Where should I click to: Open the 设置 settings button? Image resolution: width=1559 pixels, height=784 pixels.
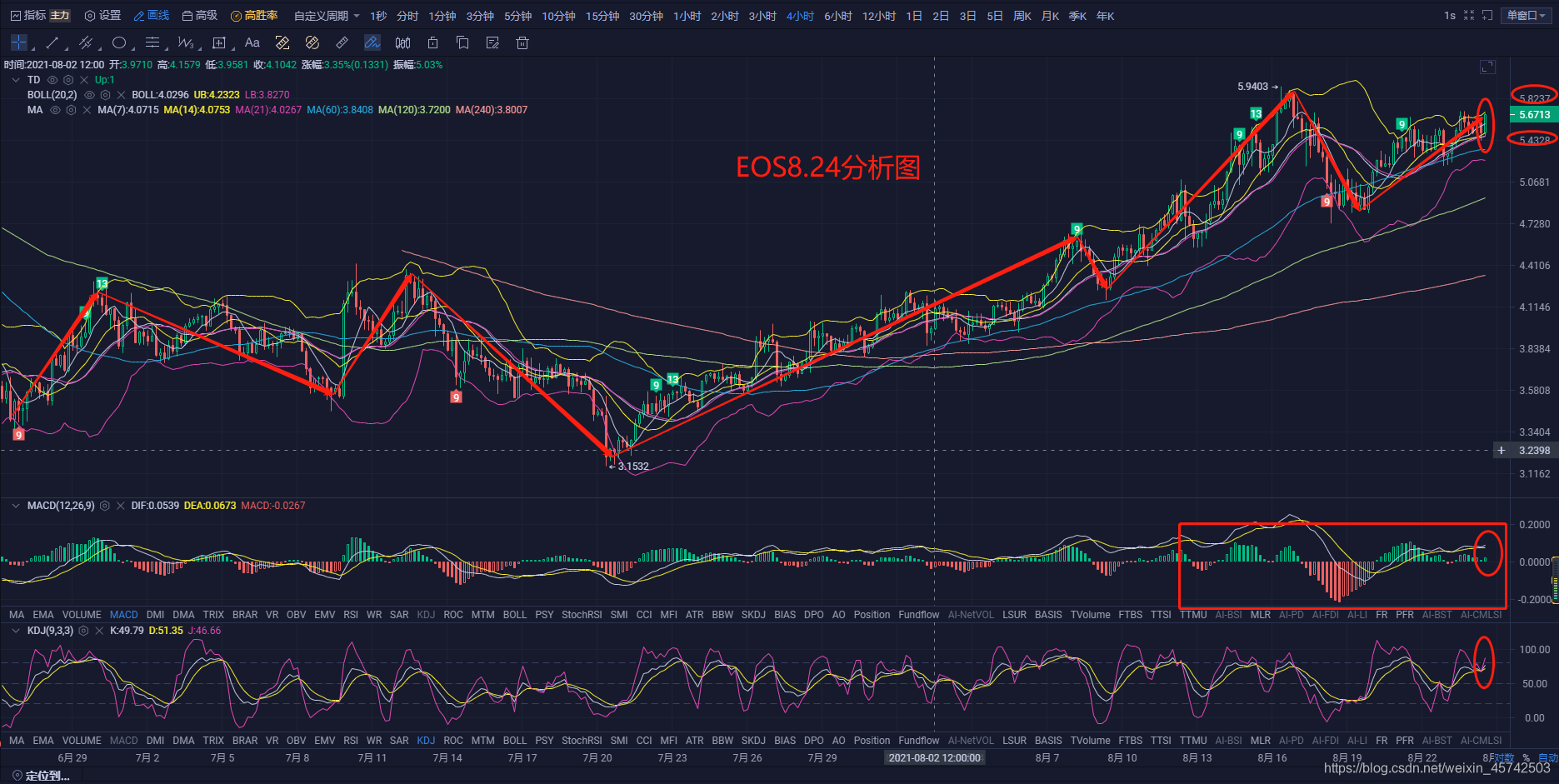102,16
